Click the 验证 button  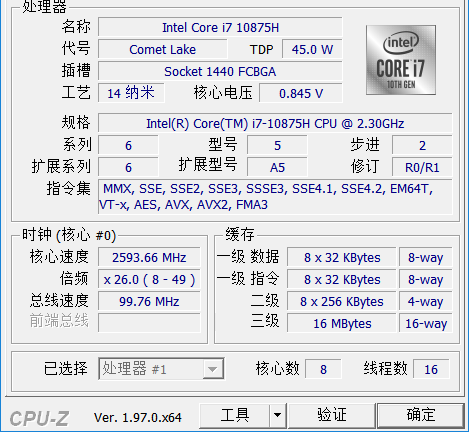point(332,415)
